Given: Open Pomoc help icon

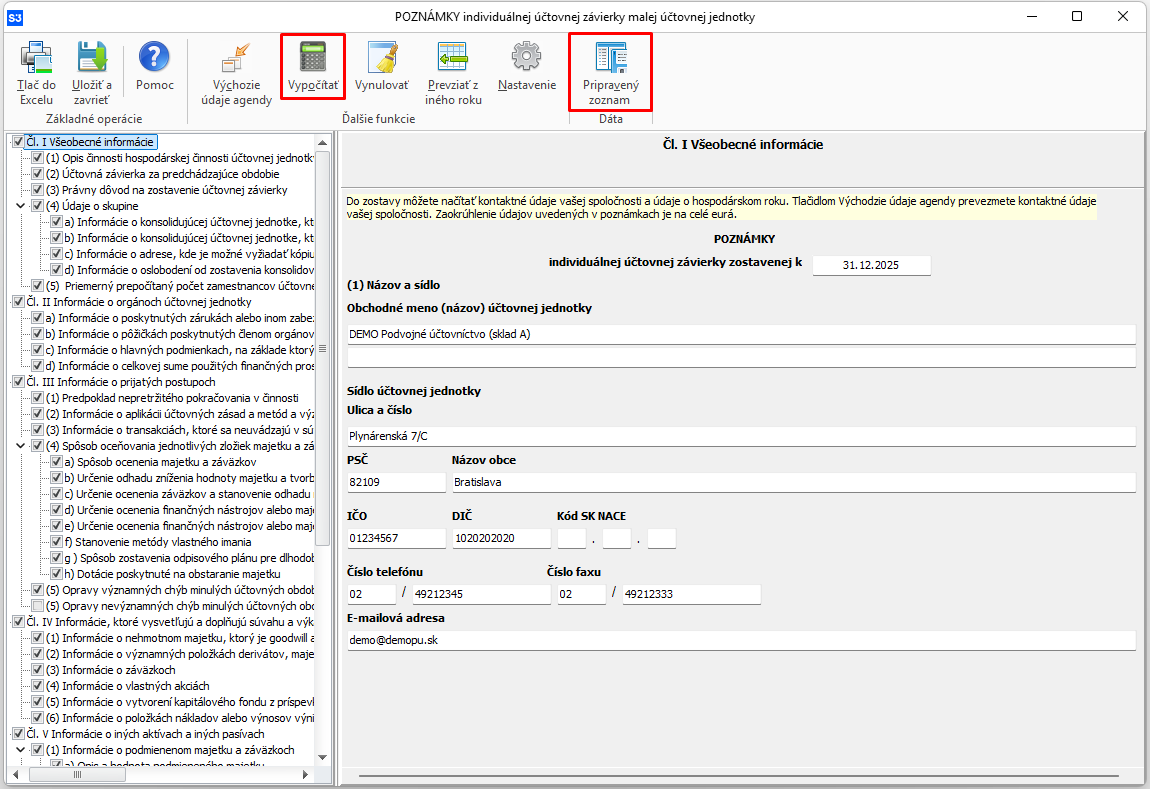Looking at the screenshot, I should click(x=154, y=58).
